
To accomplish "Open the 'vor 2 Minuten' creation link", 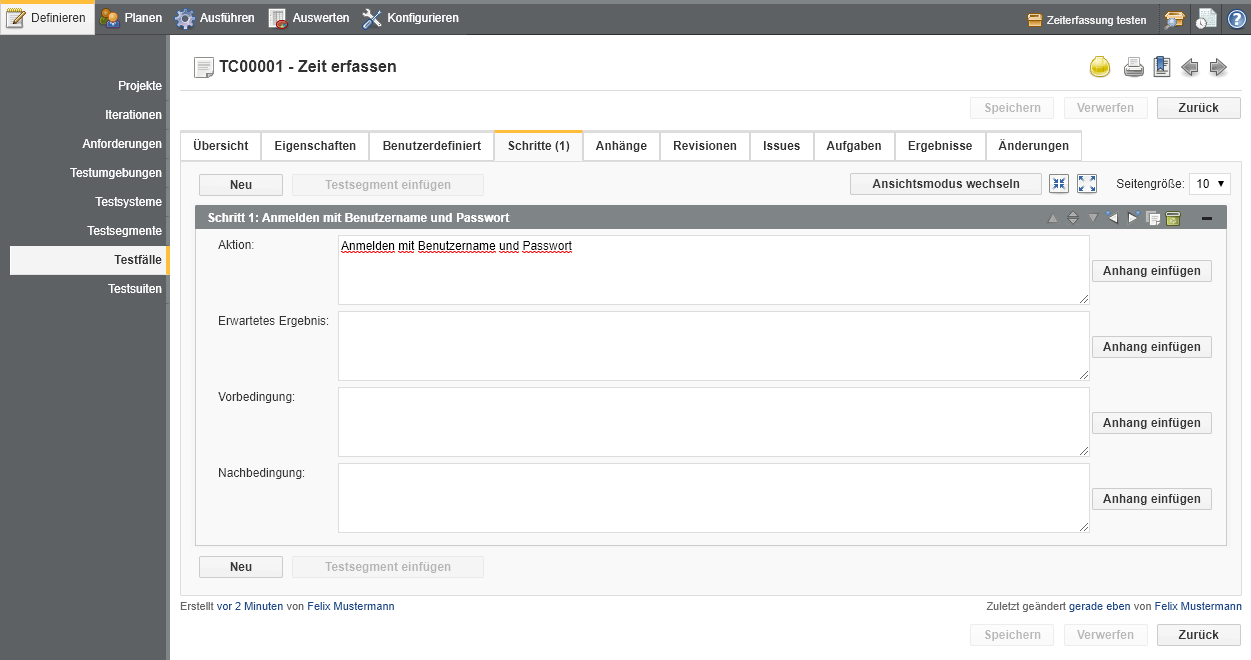I will pyautogui.click(x=250, y=606).
